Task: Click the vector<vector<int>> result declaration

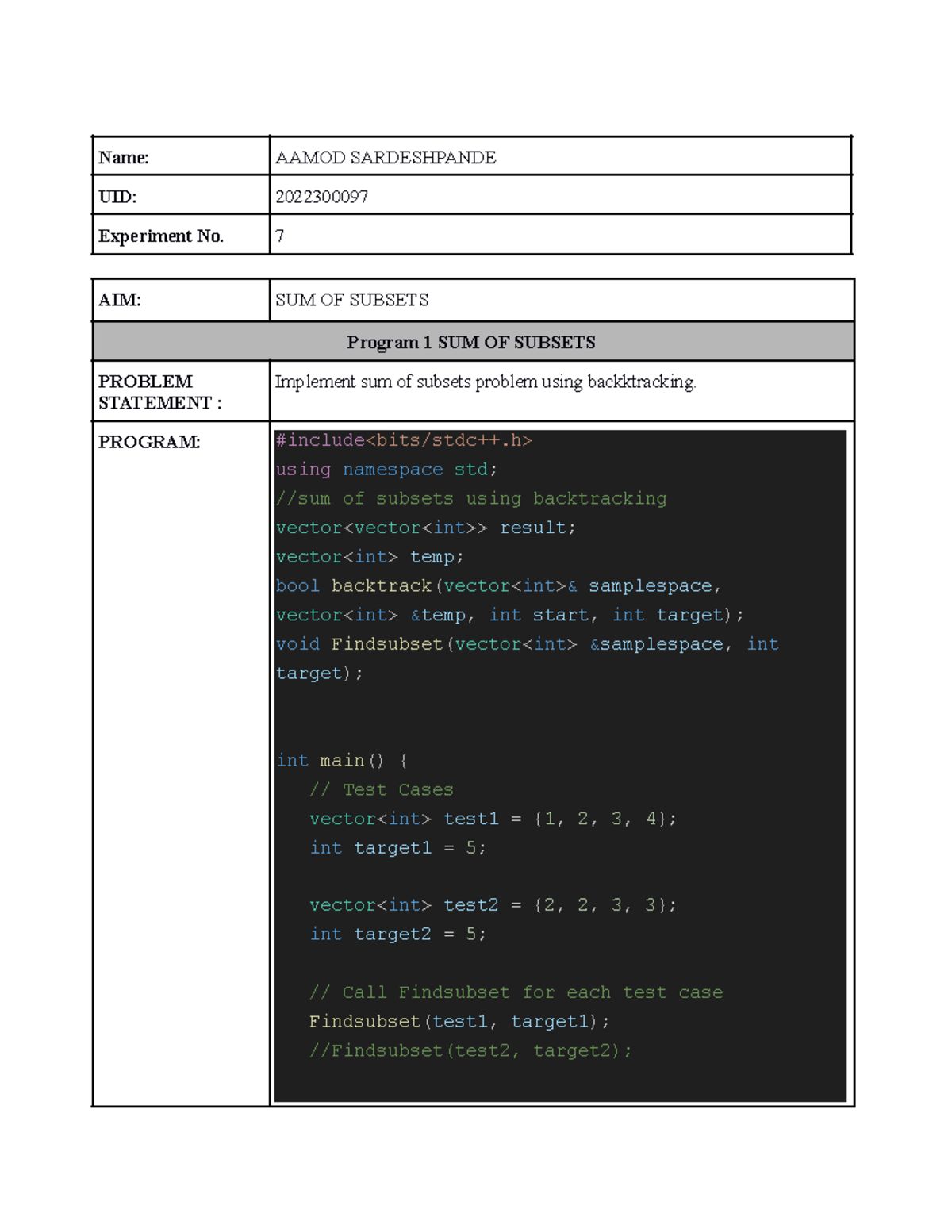Action: [425, 528]
